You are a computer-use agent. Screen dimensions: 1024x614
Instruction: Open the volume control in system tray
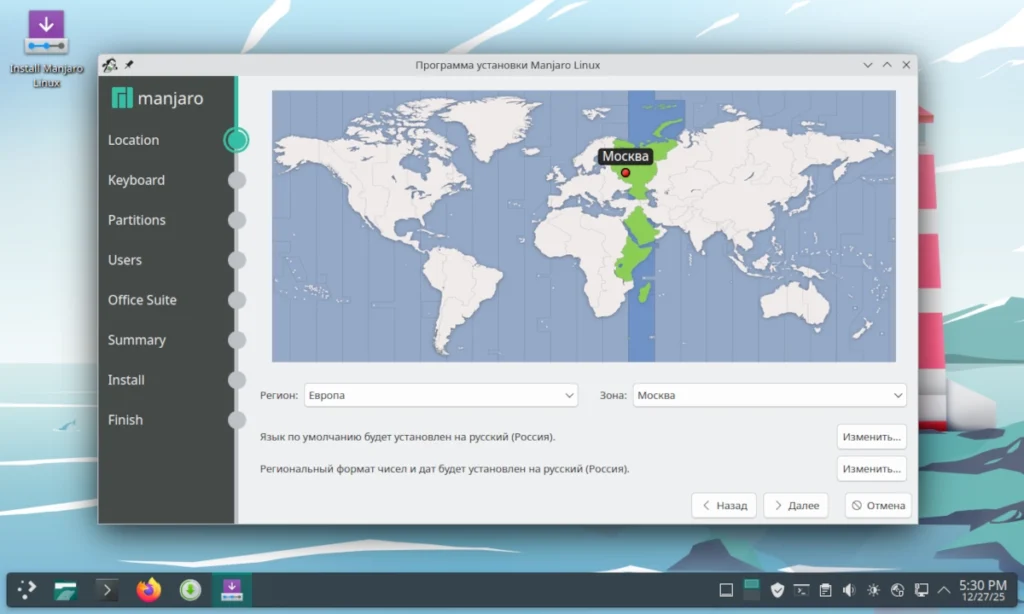click(x=849, y=590)
